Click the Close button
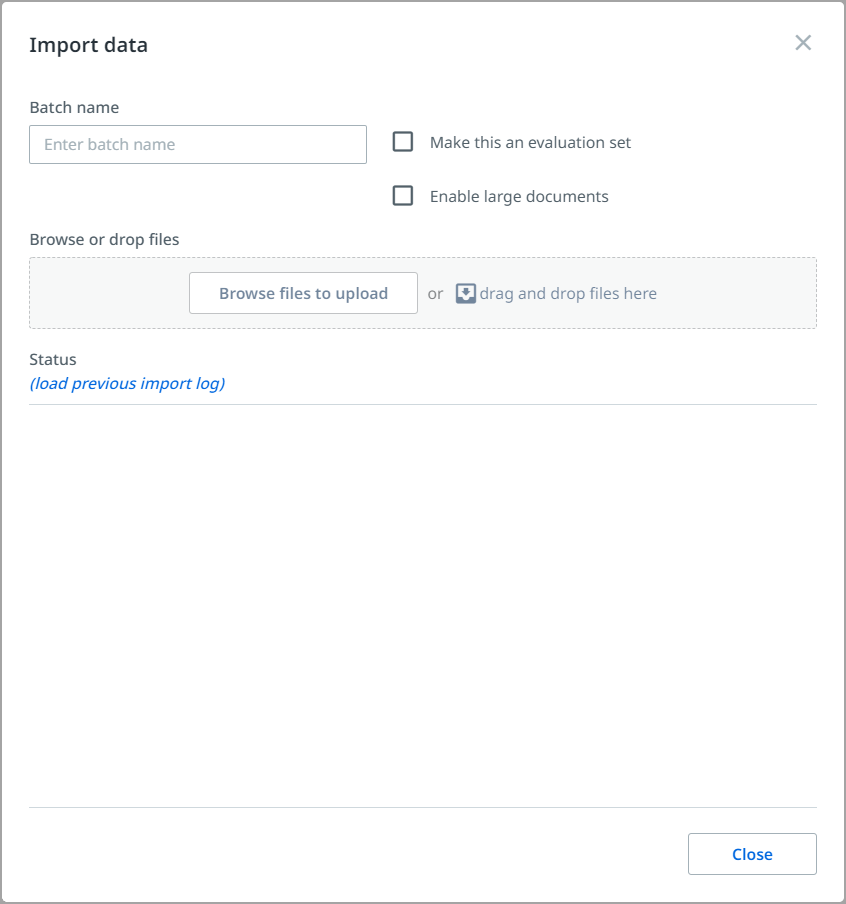The width and height of the screenshot is (846, 904). click(752, 854)
